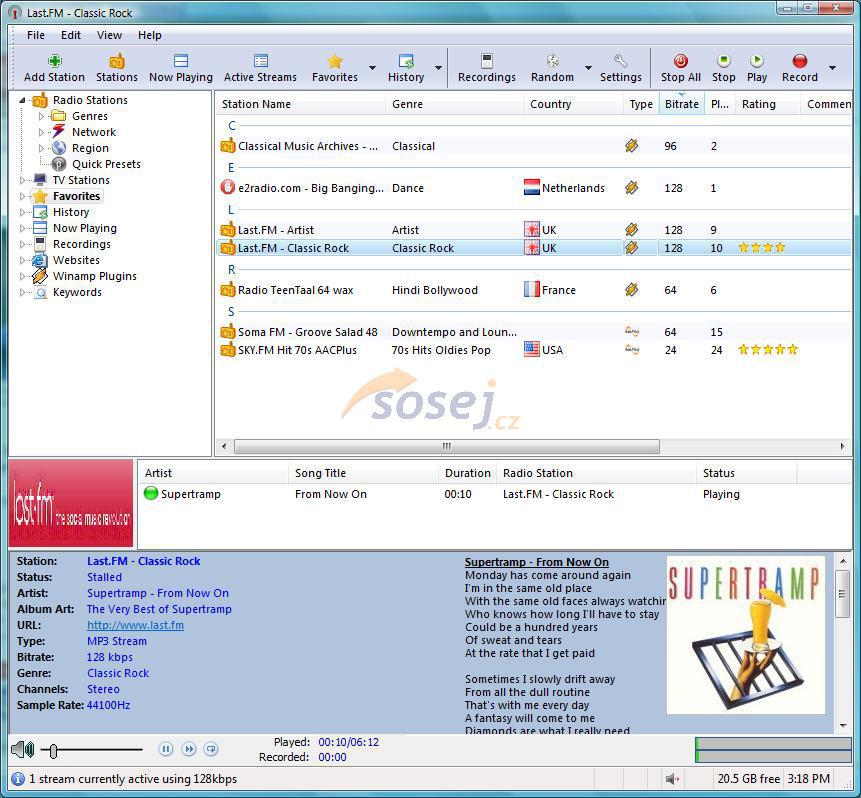The width and height of the screenshot is (861, 798).
Task: Sort by Genre column header
Action: point(454,104)
